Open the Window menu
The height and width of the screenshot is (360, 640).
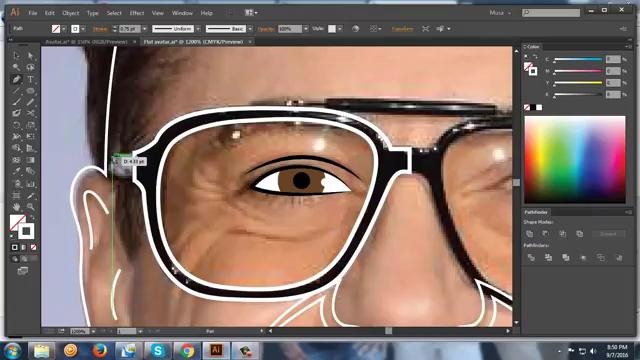click(x=182, y=13)
